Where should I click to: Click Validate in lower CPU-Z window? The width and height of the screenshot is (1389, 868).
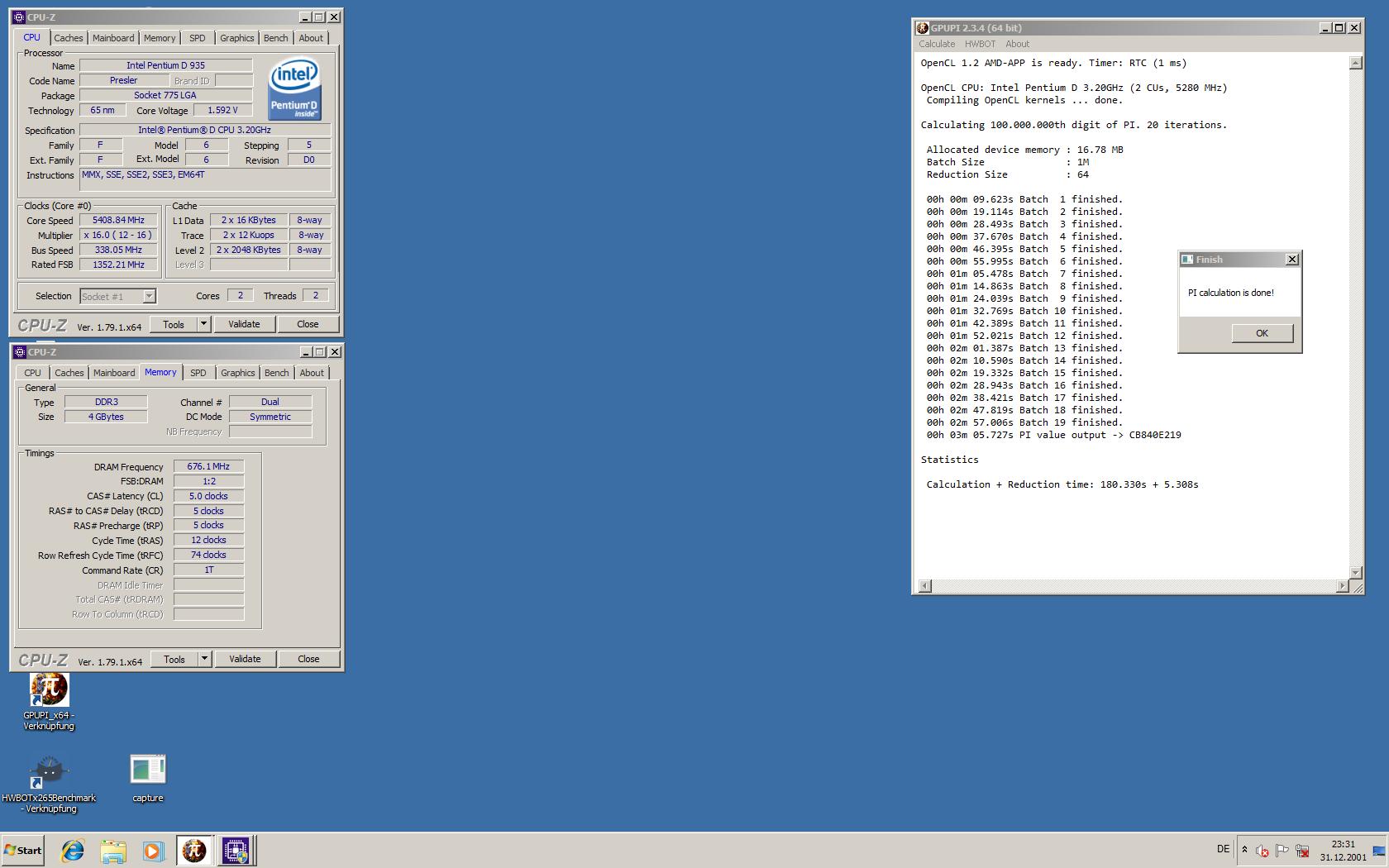pyautogui.click(x=245, y=659)
